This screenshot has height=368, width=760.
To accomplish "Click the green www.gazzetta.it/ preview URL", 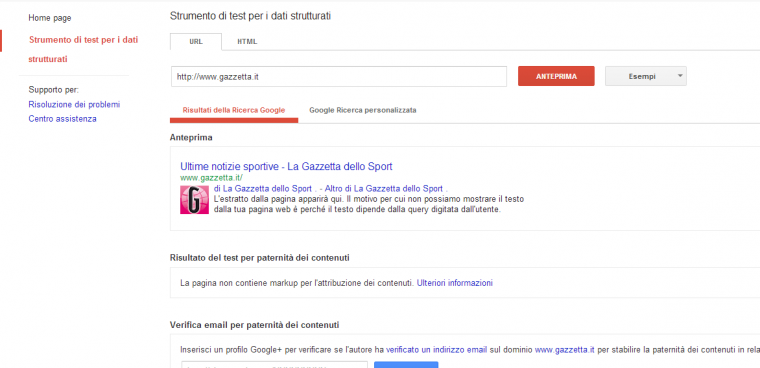I will pyautogui.click(x=211, y=178).
